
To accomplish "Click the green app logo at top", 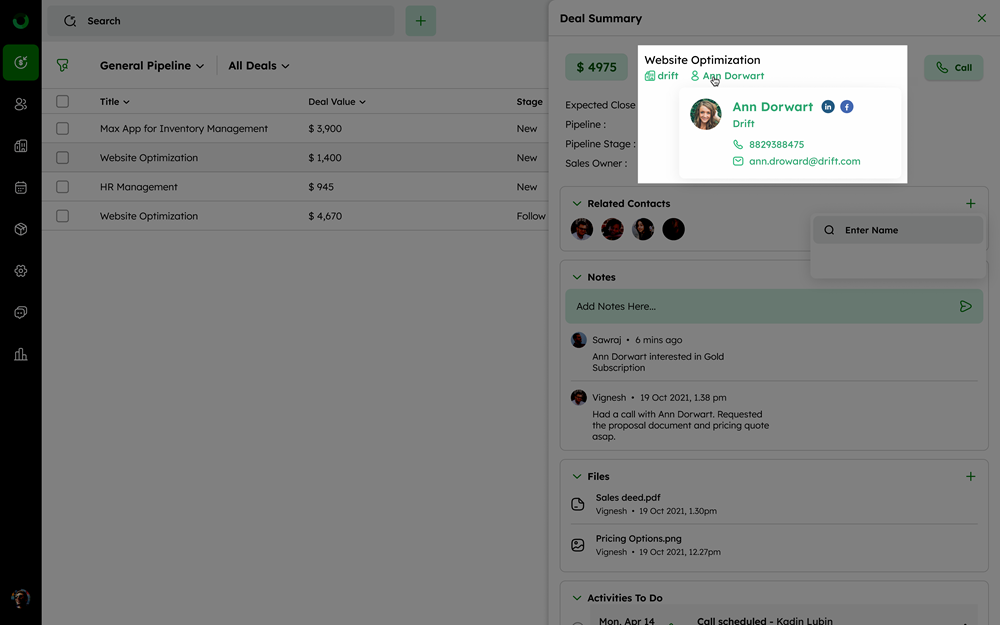I will click(x=20, y=21).
